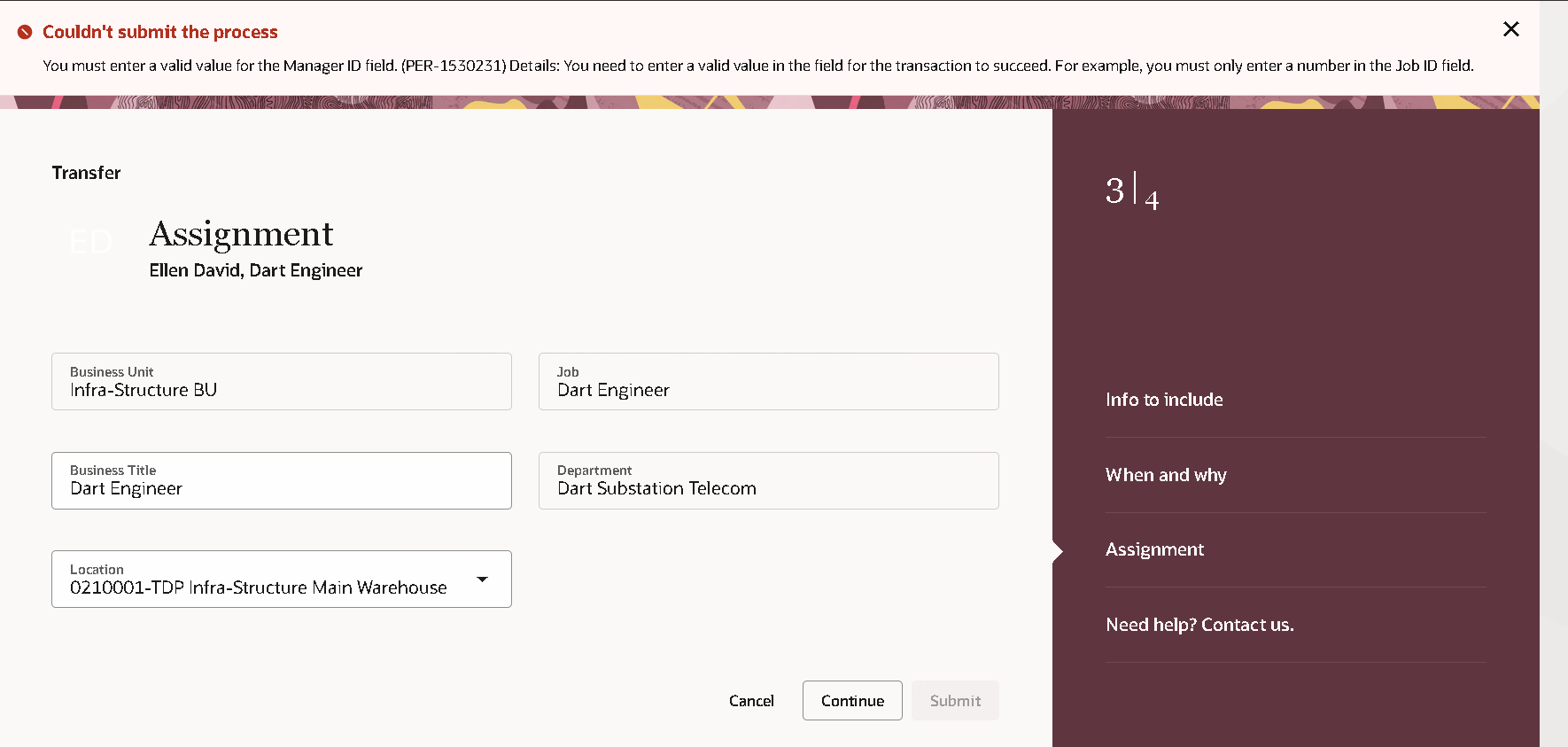
Task: Select the Business Title input field
Action: point(282,480)
